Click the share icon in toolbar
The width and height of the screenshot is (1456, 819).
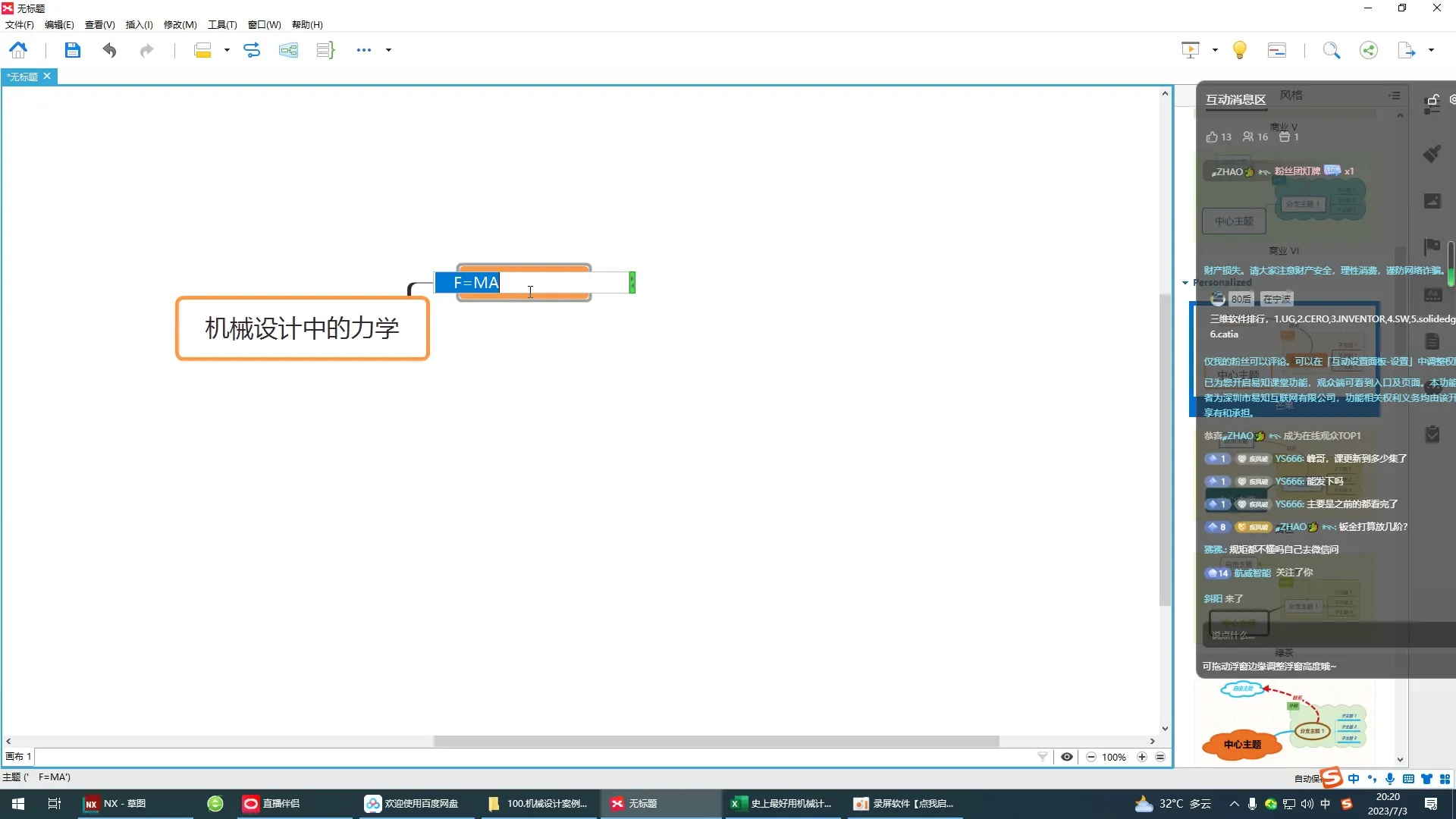[x=1369, y=50]
